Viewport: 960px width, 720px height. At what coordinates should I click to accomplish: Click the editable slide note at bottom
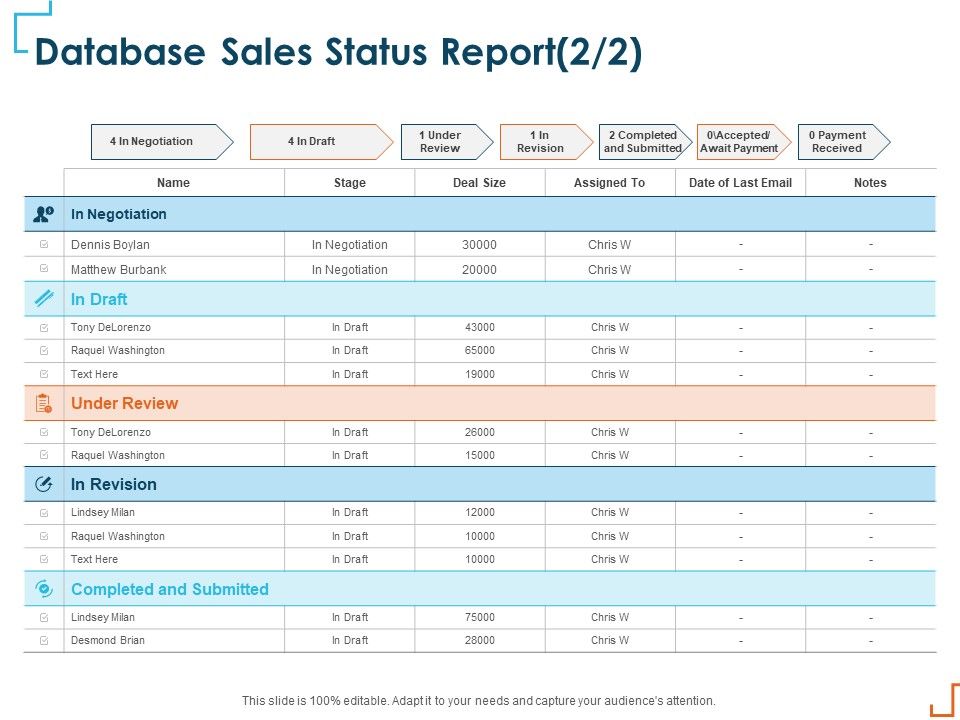[480, 700]
